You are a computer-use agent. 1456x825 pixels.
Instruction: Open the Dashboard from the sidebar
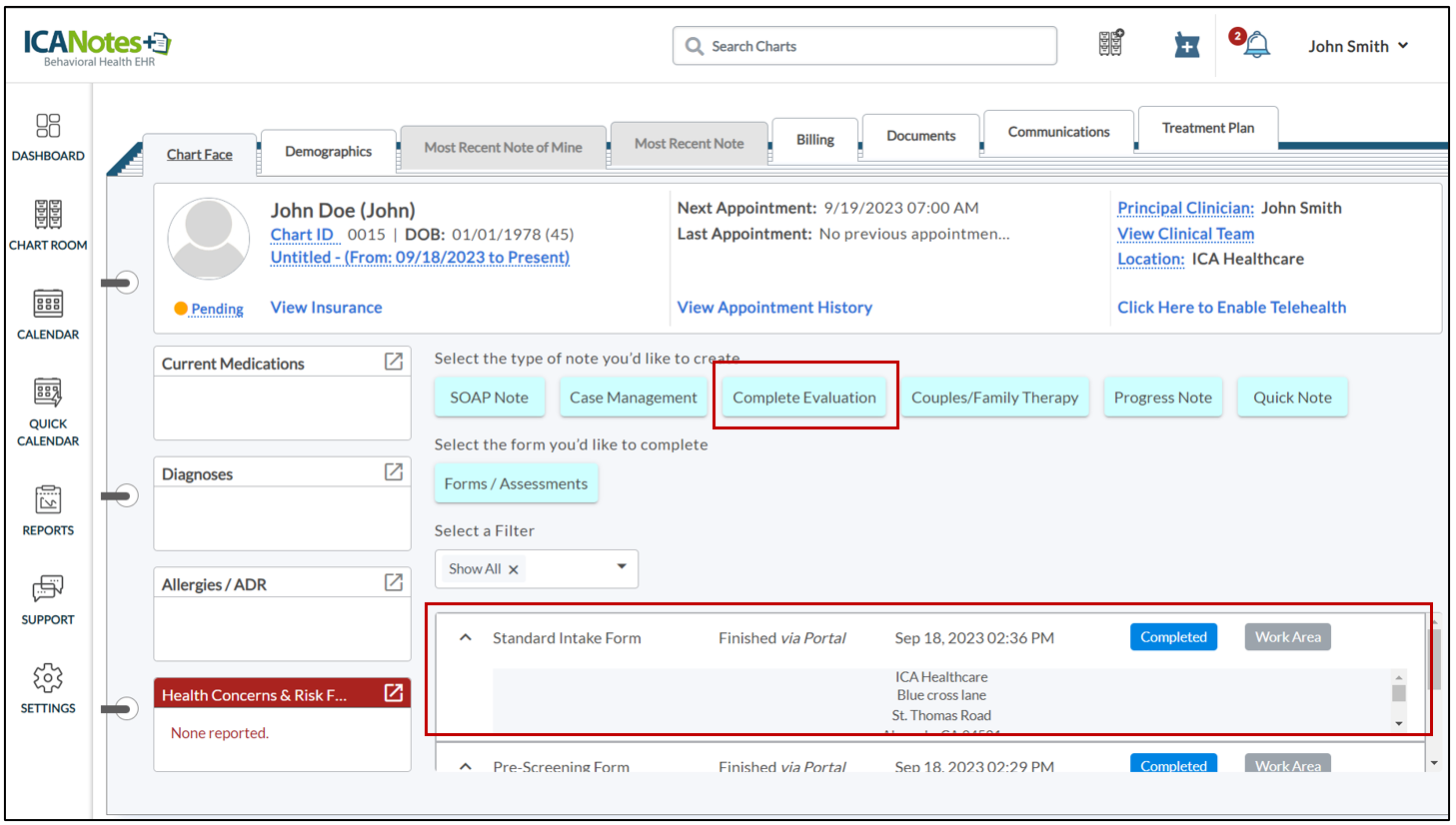48,137
